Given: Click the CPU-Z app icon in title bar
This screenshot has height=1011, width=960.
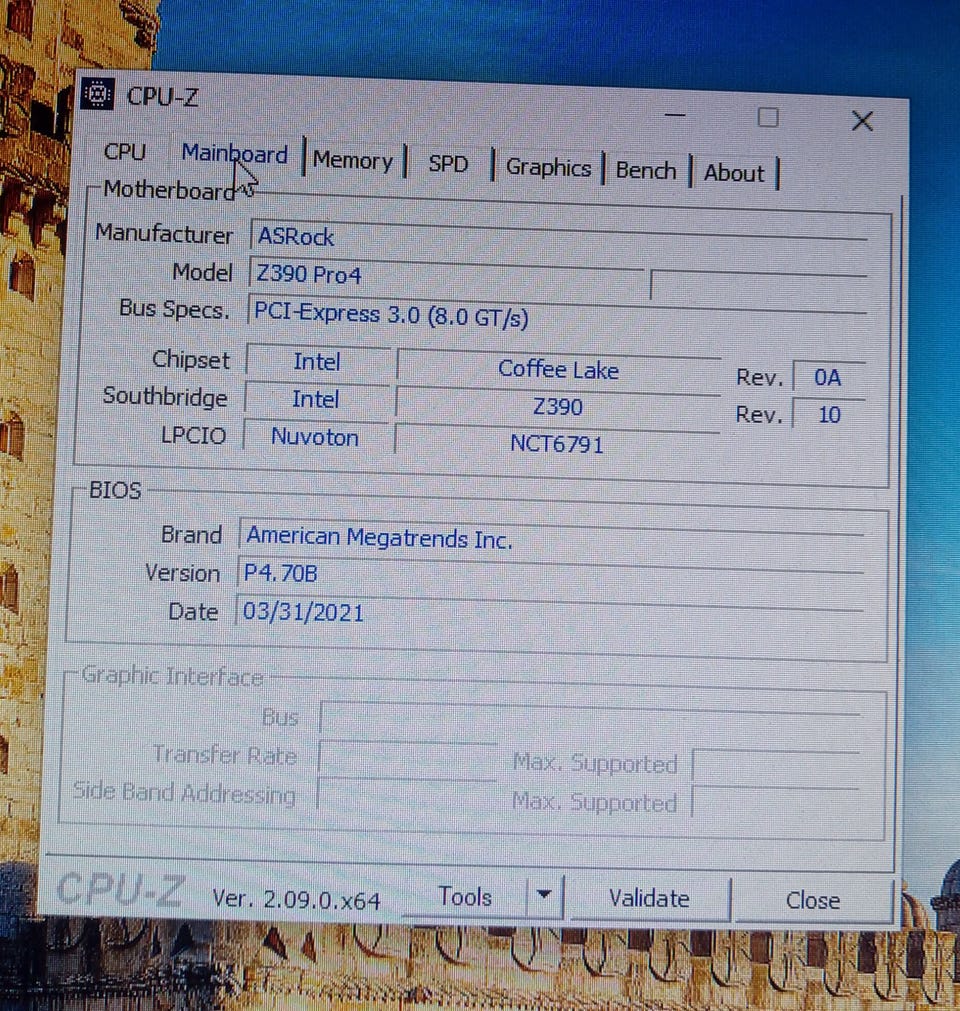Looking at the screenshot, I should (97, 94).
